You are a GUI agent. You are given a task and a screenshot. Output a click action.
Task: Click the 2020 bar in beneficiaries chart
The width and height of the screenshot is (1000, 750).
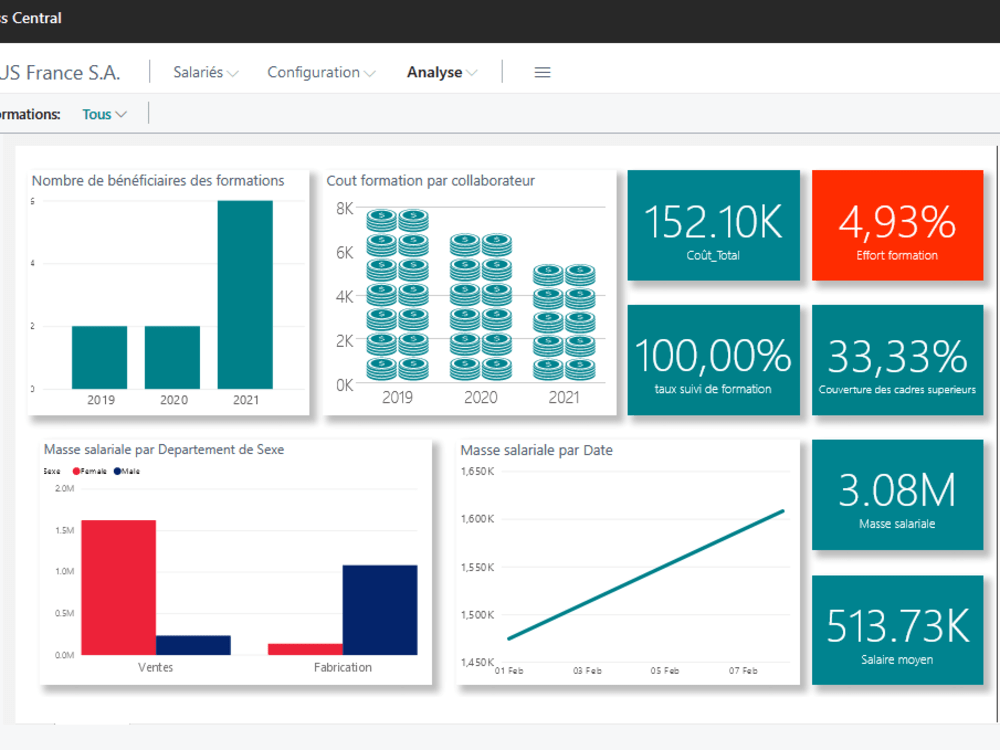point(172,358)
